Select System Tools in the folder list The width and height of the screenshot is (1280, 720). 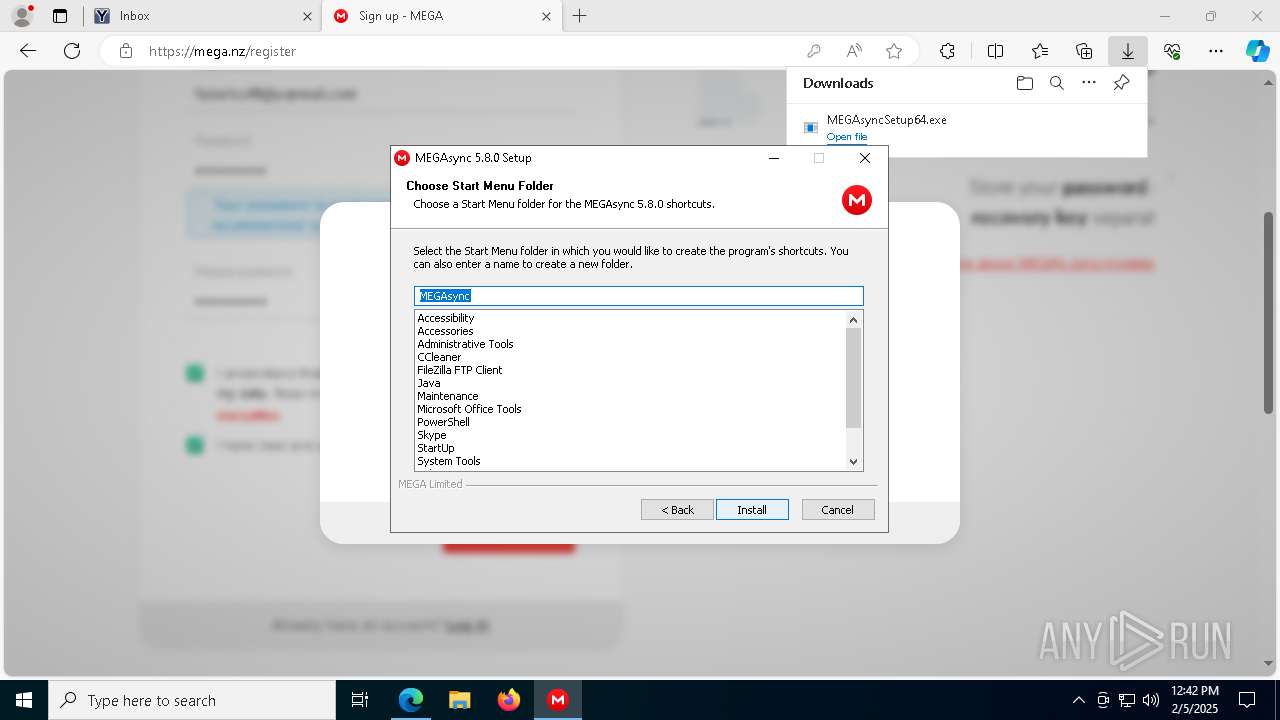[449, 461]
